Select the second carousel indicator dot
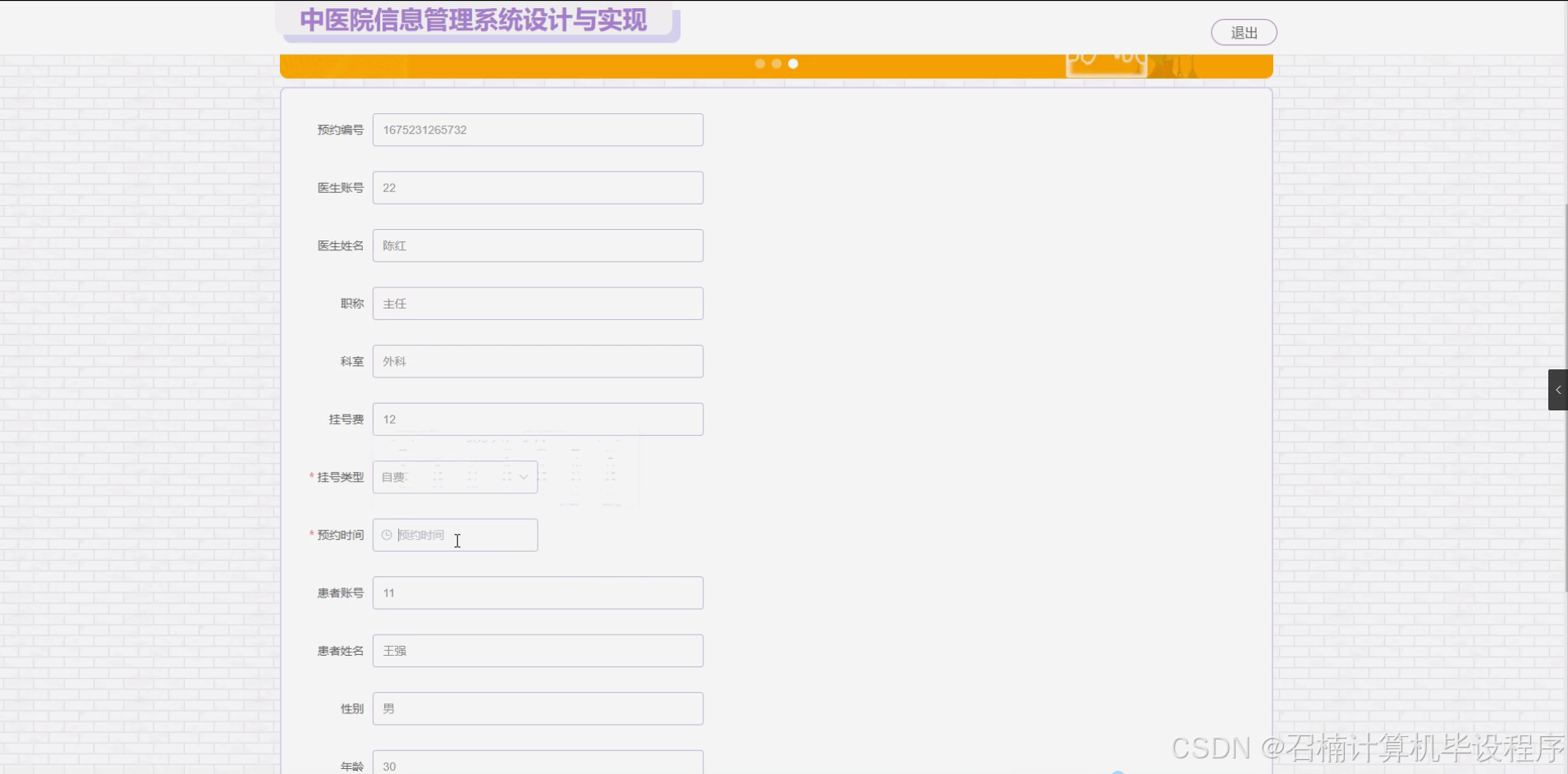The image size is (1568, 774). click(x=777, y=63)
